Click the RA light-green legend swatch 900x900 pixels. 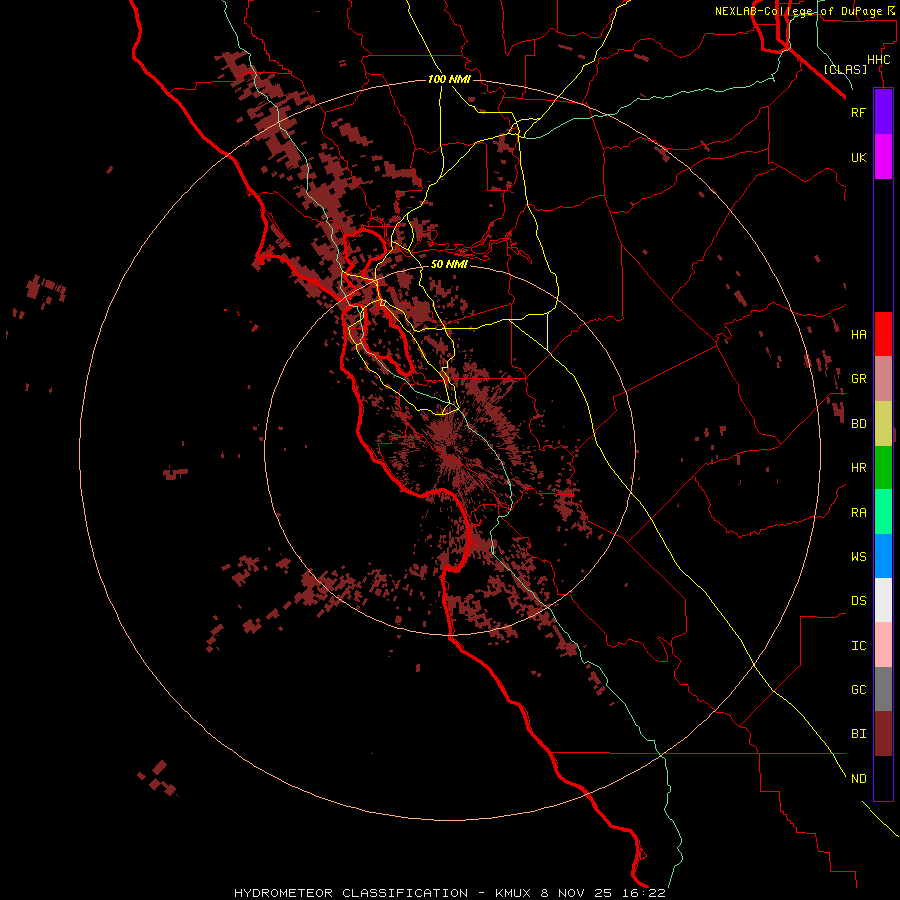(x=883, y=512)
